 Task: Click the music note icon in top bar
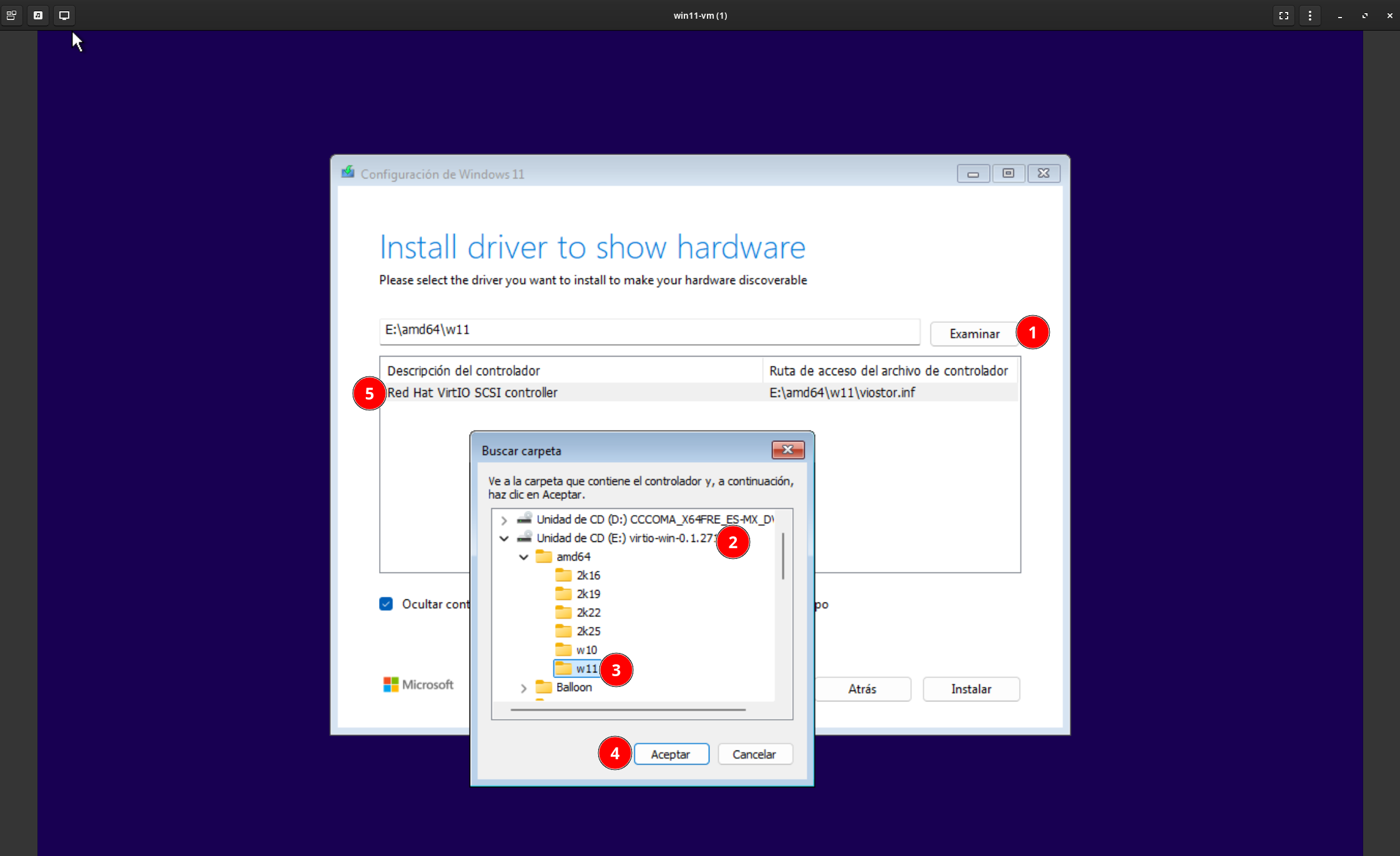(x=38, y=16)
